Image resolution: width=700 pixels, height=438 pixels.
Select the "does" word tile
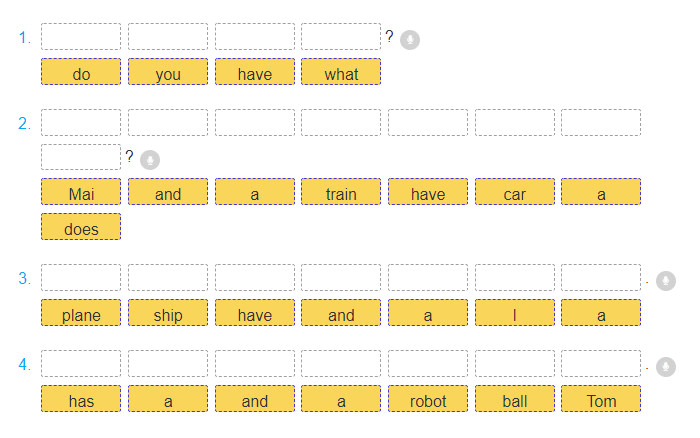tap(81, 228)
